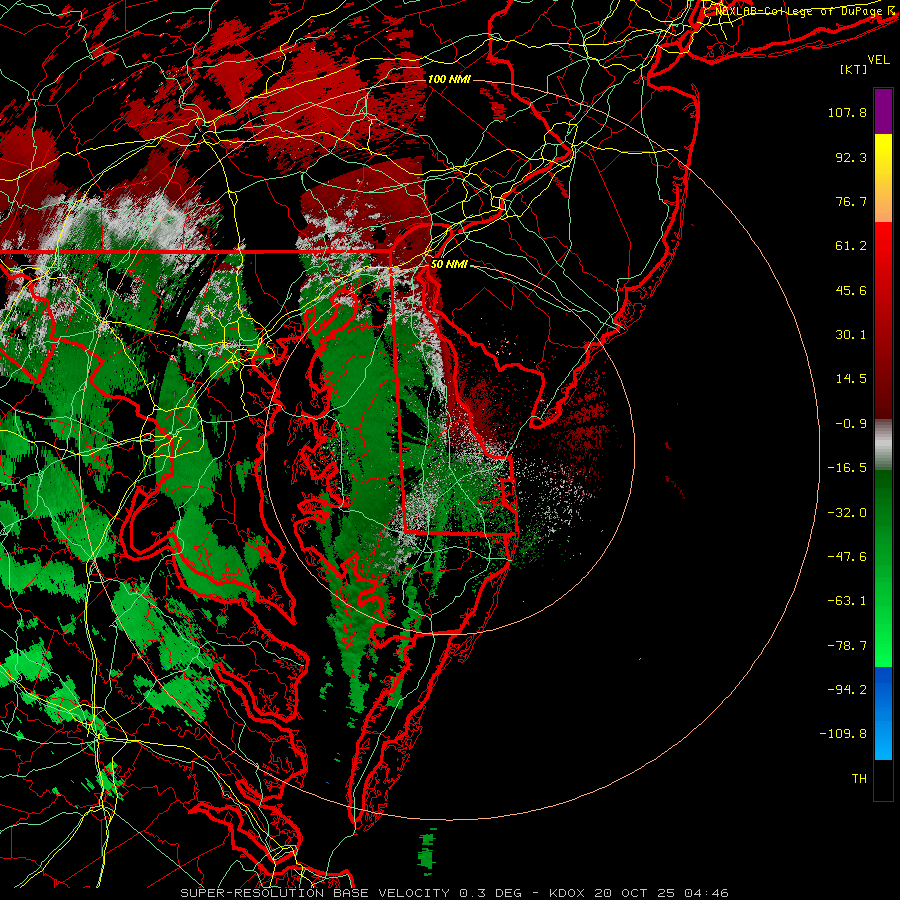
Task: Click the -94.2 legend value
Action: click(847, 690)
